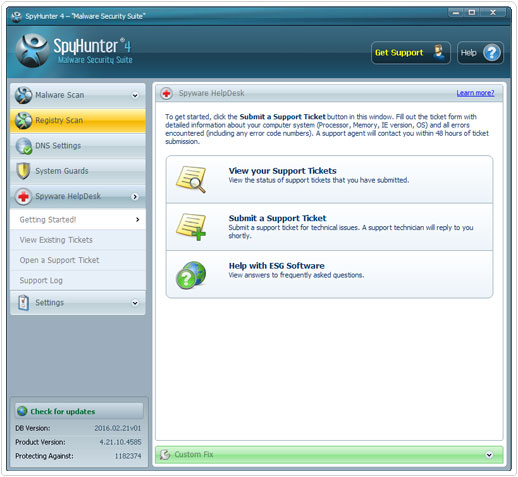This screenshot has width=518, height=477.
Task: Click the Get Support button
Action: pyautogui.click(x=411, y=53)
